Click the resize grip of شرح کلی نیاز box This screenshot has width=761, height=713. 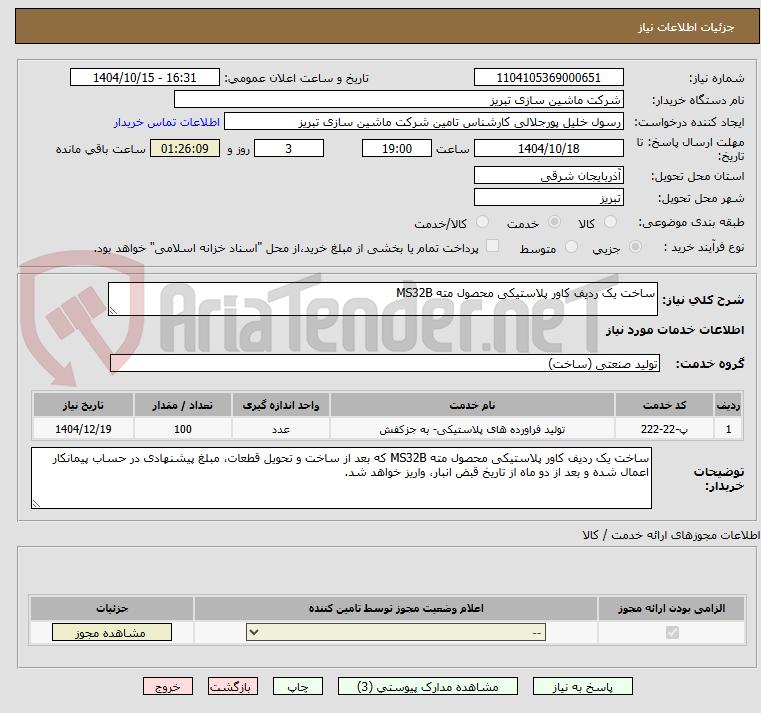pyautogui.click(x=113, y=311)
